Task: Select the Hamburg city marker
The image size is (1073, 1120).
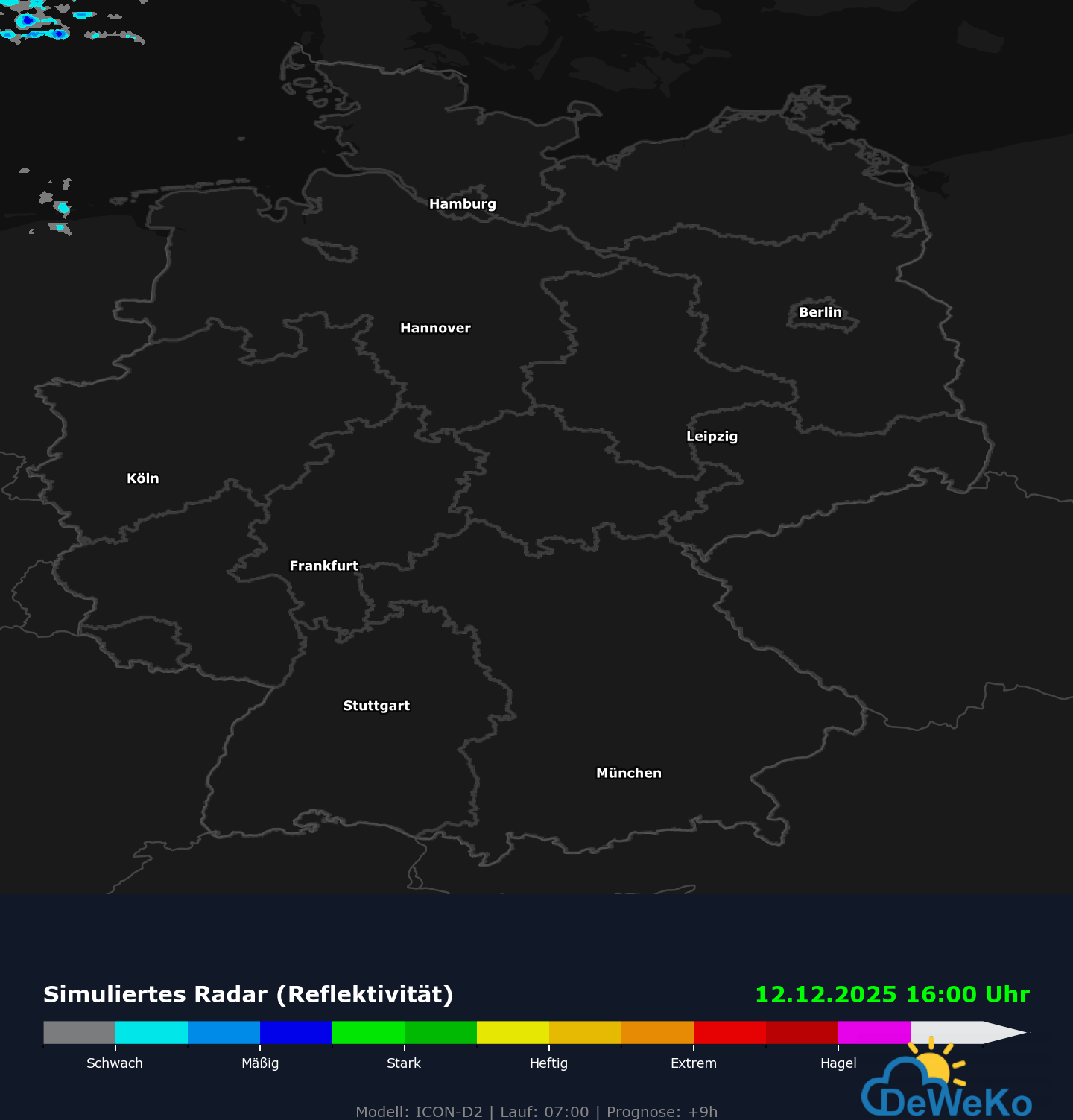Action: [463, 203]
